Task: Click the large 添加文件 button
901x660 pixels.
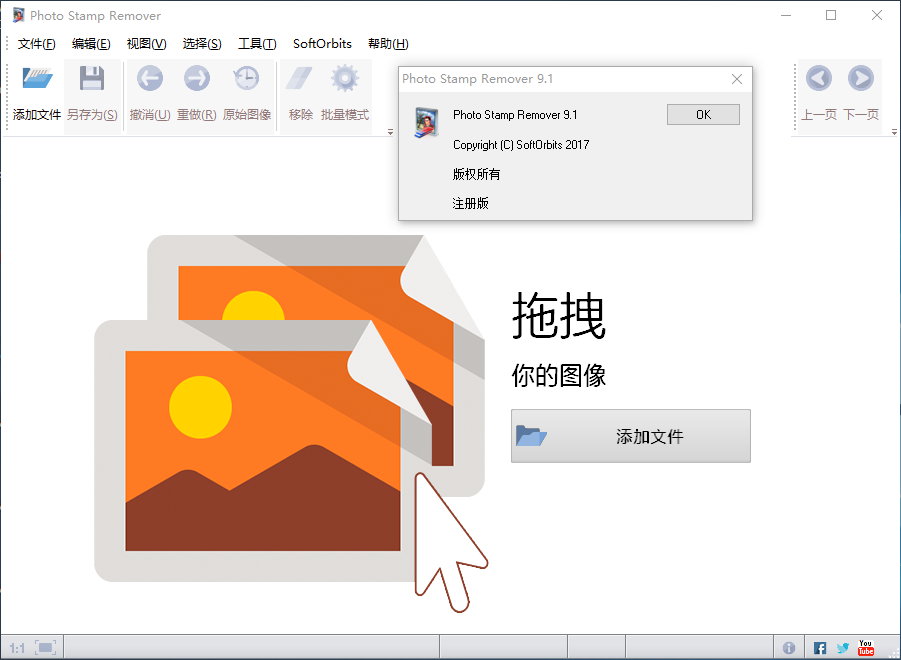Action: (x=630, y=436)
